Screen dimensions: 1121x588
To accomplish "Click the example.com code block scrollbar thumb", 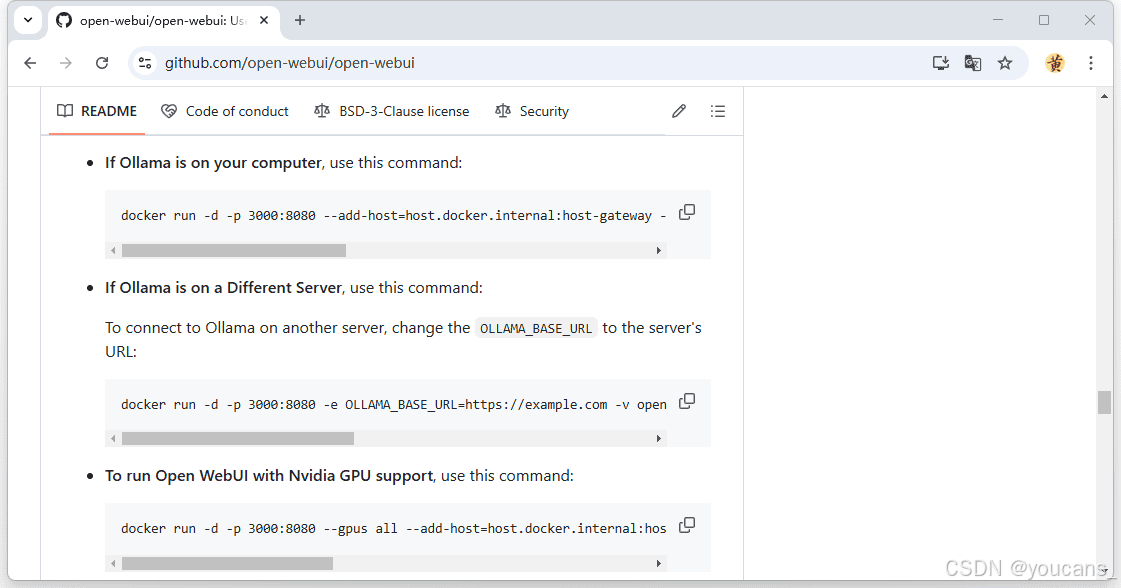I will 238,438.
